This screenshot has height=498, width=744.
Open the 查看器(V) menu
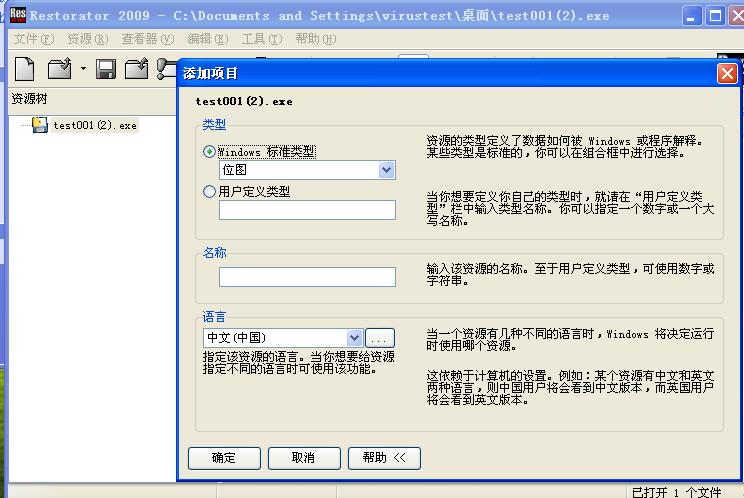[148, 39]
